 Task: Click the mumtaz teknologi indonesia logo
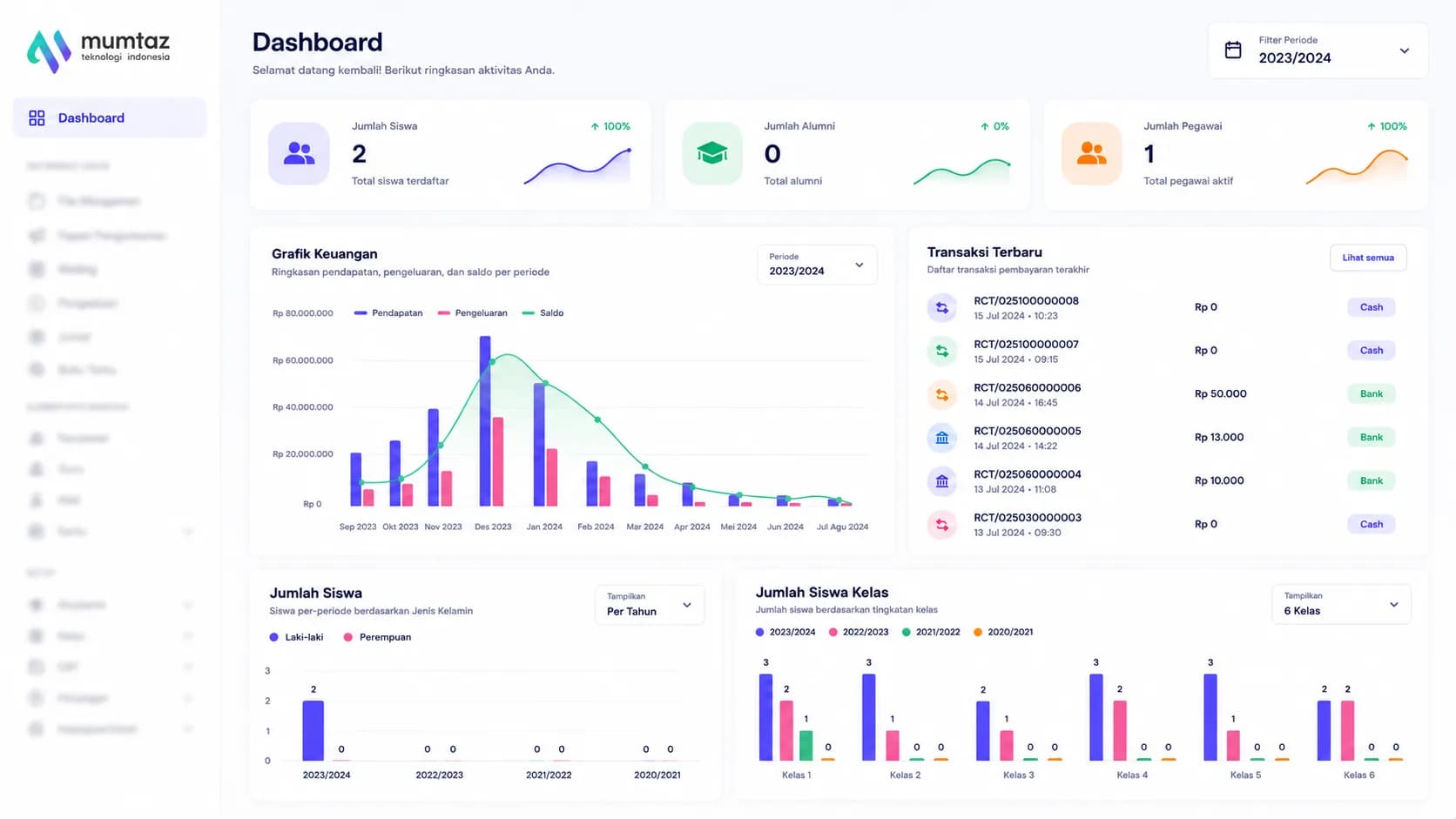pyautogui.click(x=98, y=50)
